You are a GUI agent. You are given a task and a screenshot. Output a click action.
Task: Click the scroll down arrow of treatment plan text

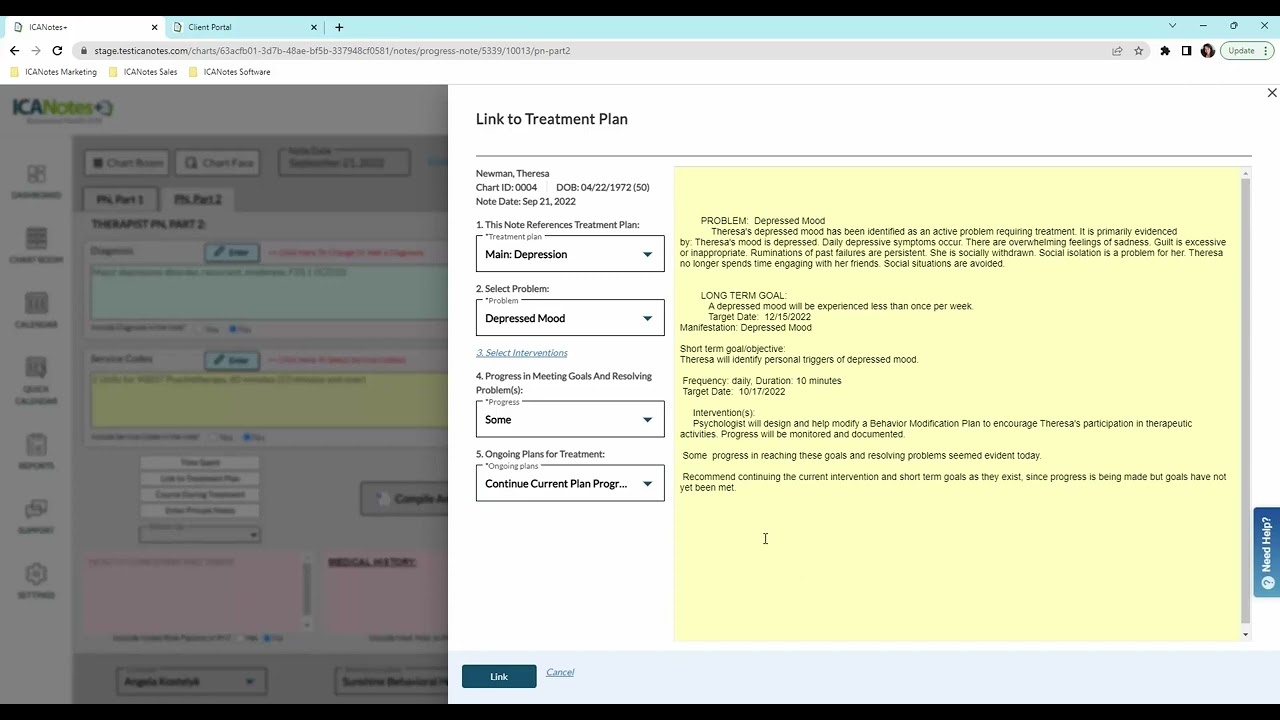pos(1245,634)
